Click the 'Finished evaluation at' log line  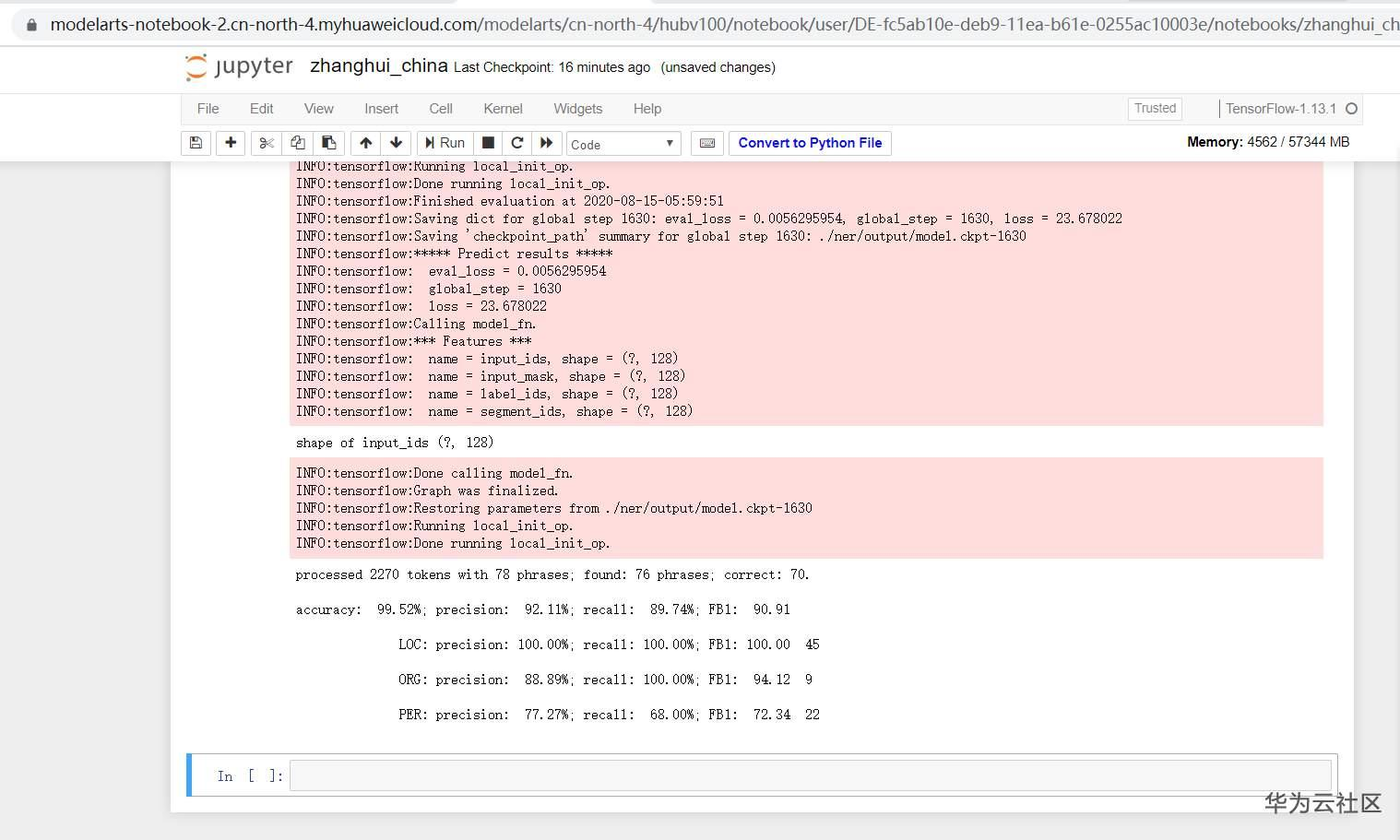pyautogui.click(x=510, y=201)
